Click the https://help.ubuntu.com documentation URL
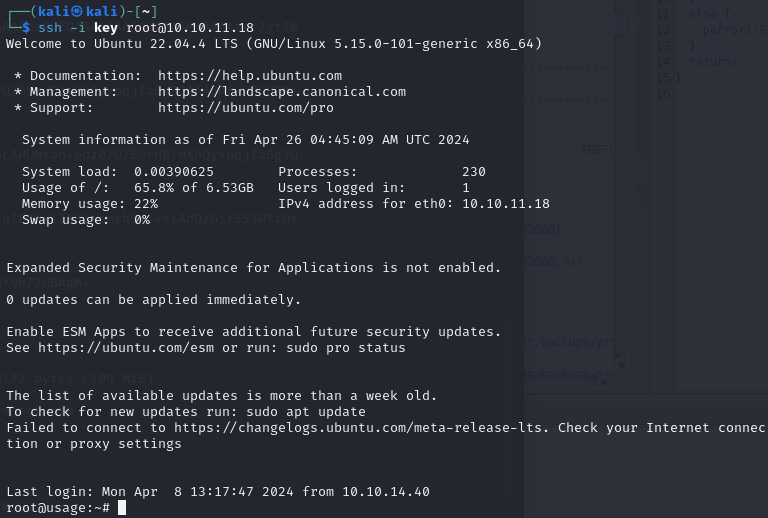 pyautogui.click(x=250, y=76)
